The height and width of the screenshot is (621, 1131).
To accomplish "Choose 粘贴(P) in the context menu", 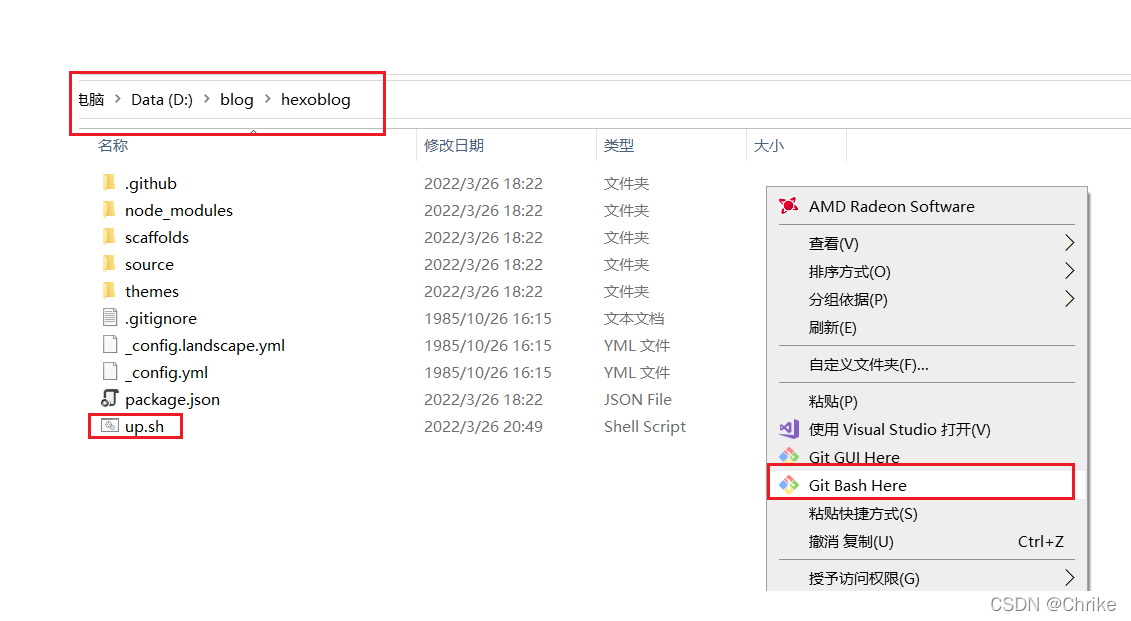I will click(x=926, y=402).
